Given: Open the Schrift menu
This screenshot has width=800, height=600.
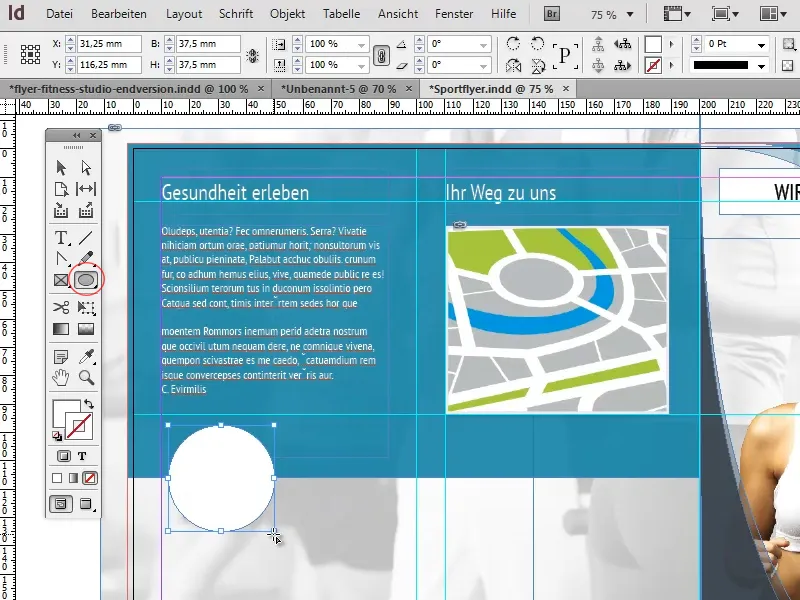Looking at the screenshot, I should coord(236,14).
